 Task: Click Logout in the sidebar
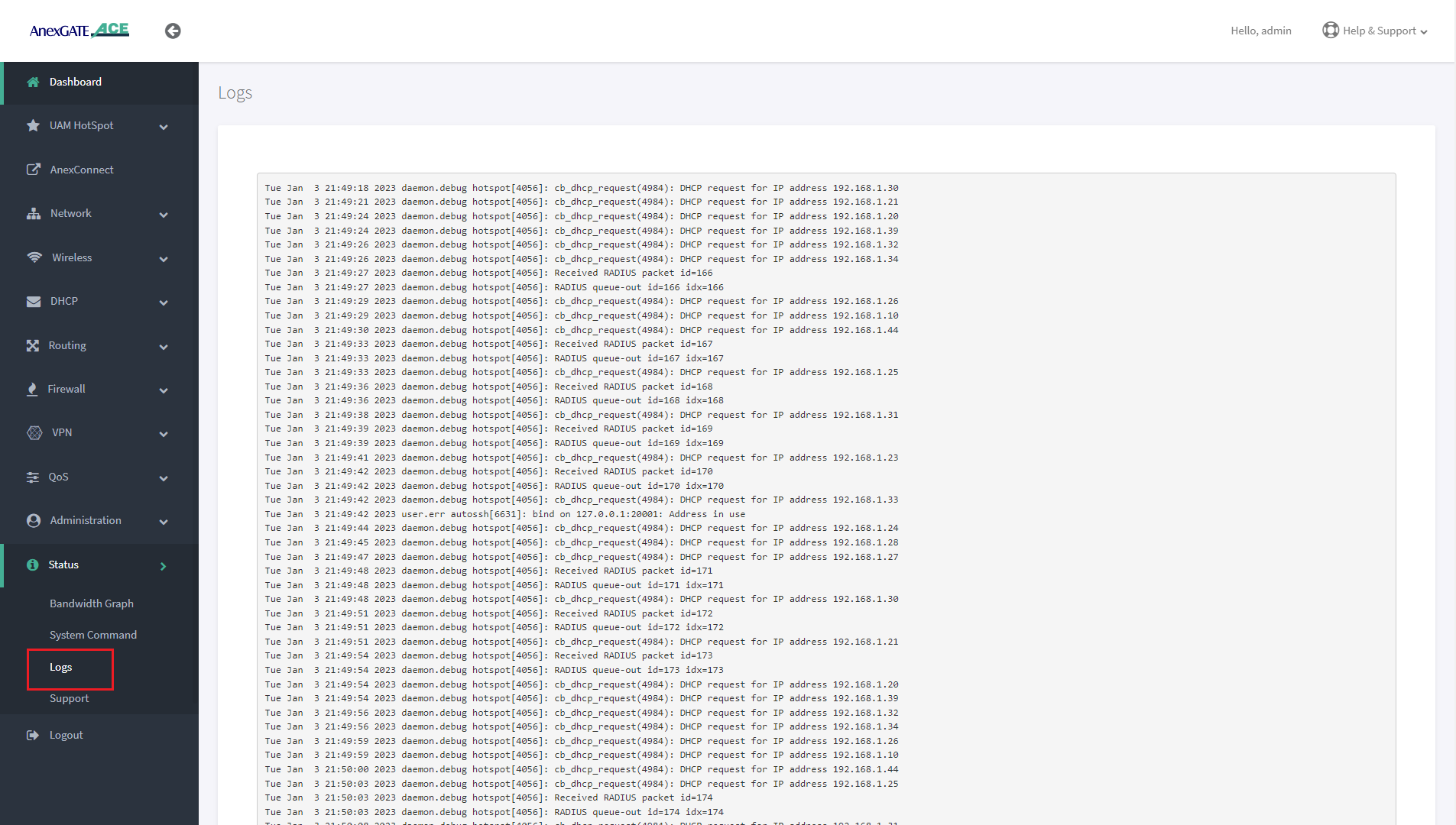(x=66, y=735)
